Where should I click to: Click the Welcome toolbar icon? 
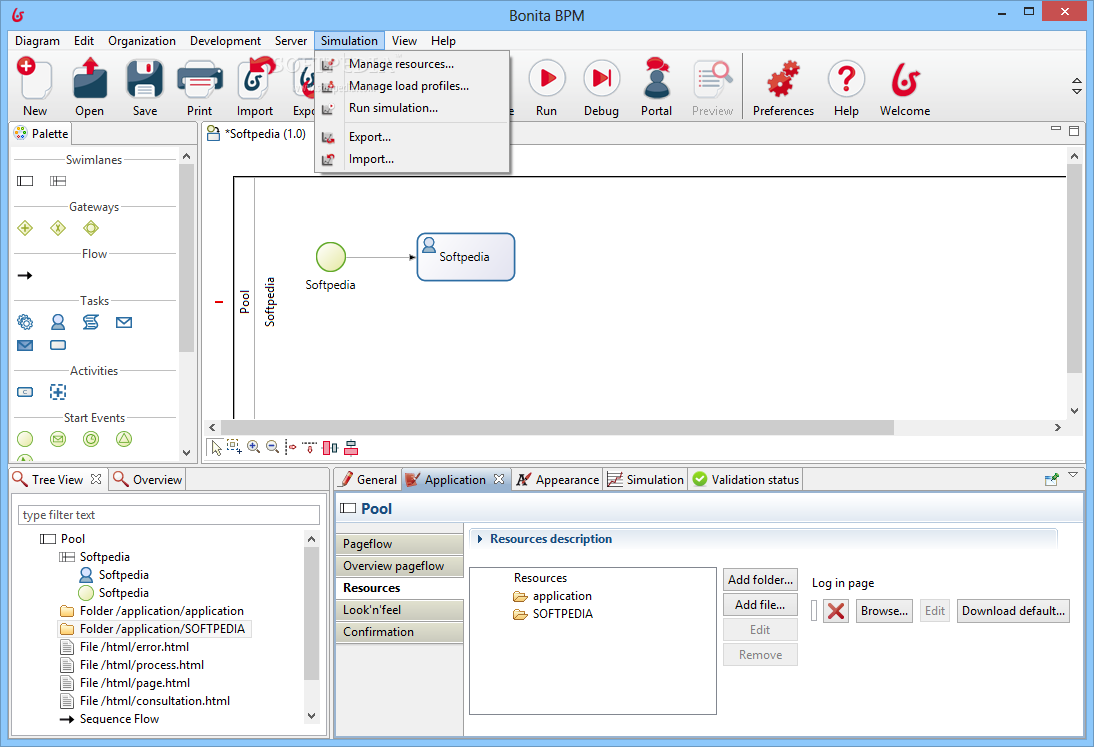coord(905,79)
